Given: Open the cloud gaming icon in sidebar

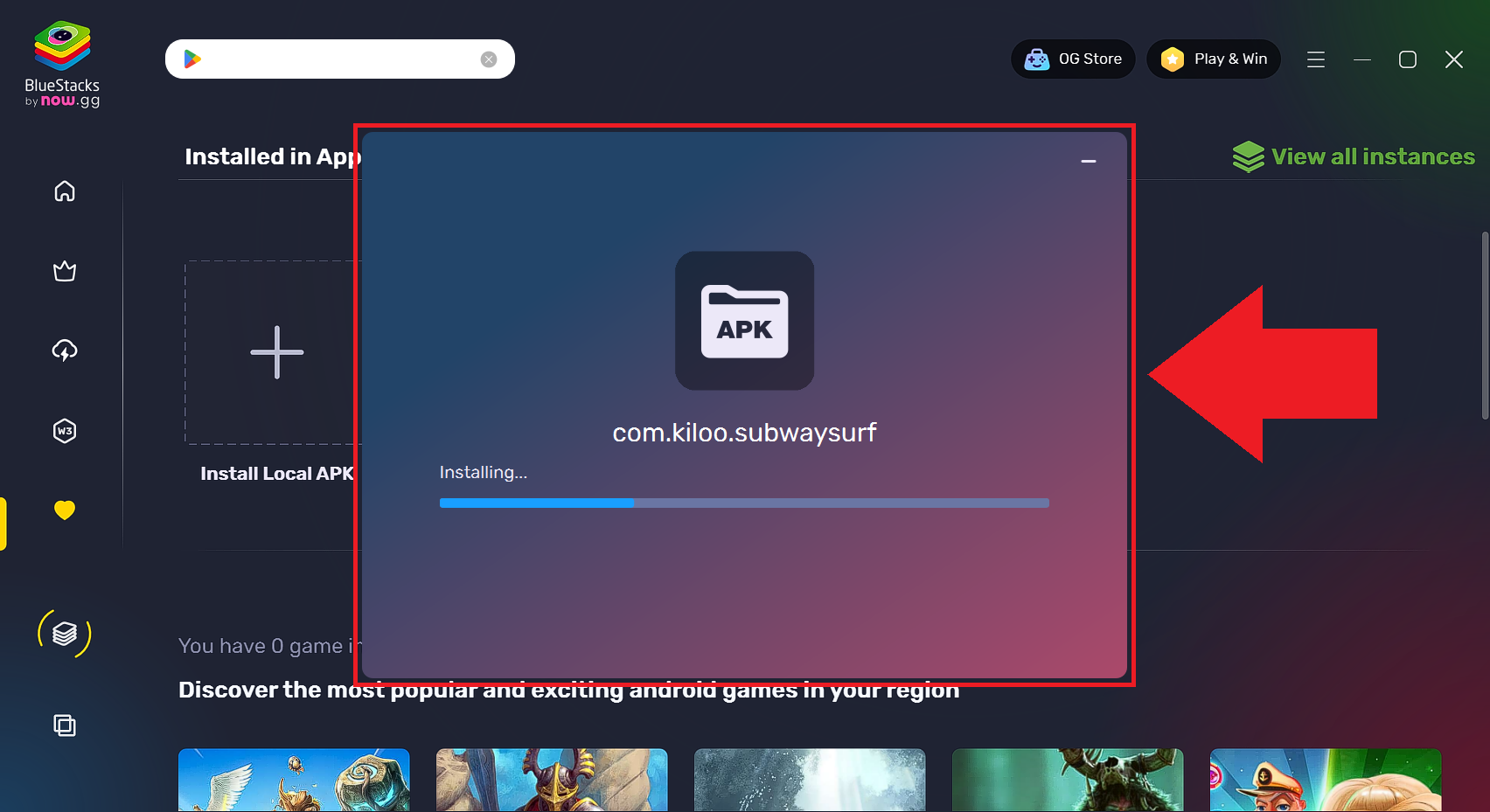Looking at the screenshot, I should tap(65, 350).
